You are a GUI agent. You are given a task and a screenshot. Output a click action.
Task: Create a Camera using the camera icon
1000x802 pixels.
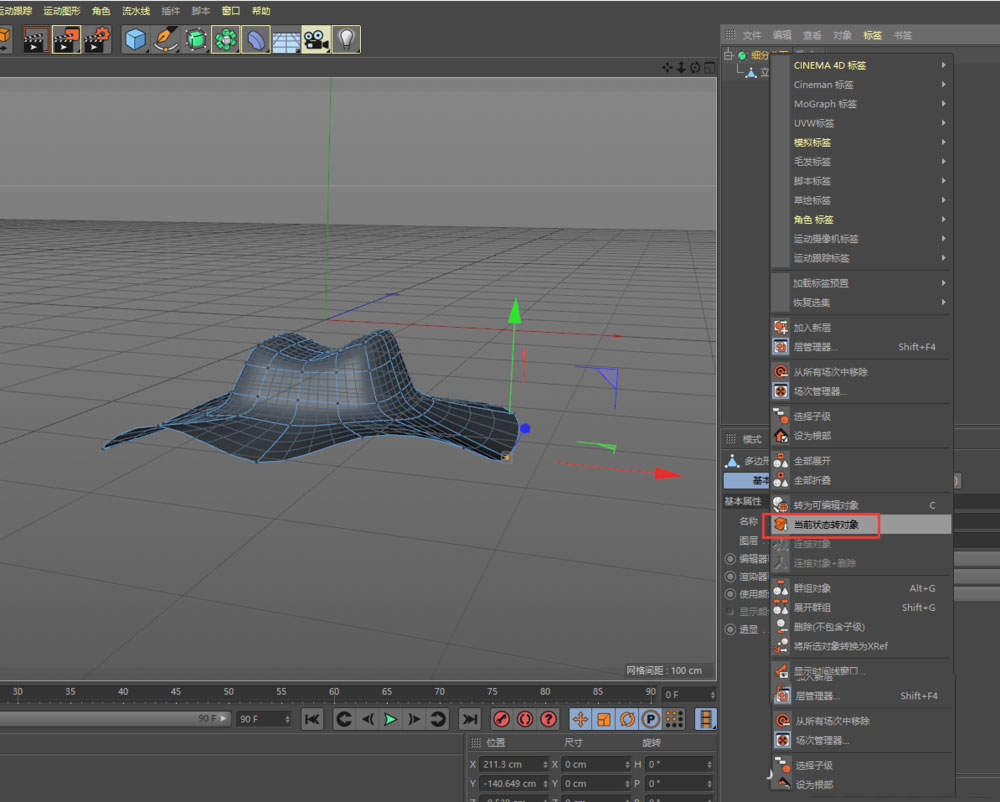click(x=318, y=40)
